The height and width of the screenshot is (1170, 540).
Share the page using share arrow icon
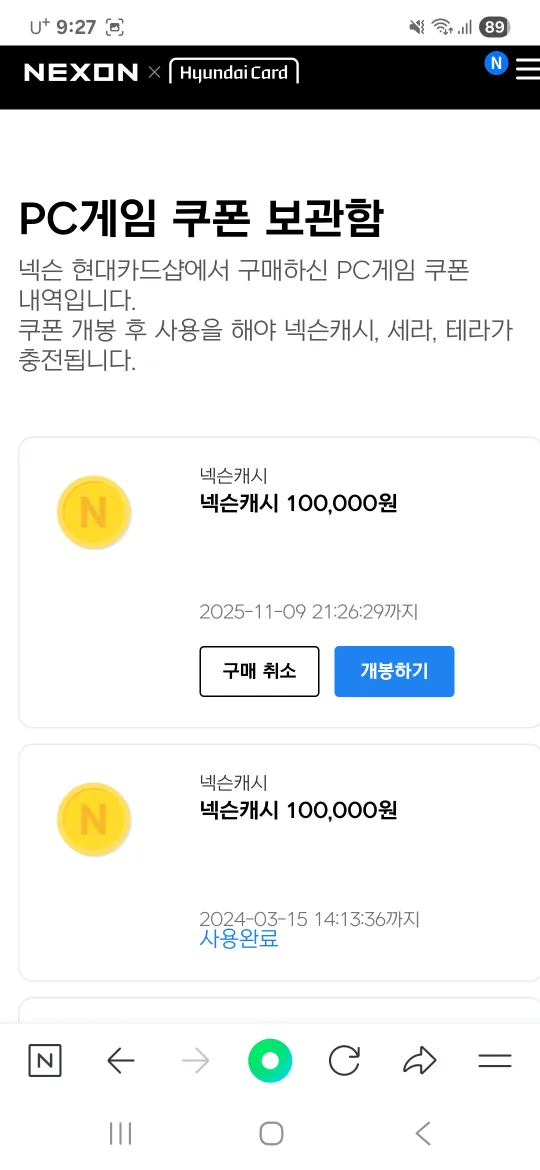tap(419, 1060)
